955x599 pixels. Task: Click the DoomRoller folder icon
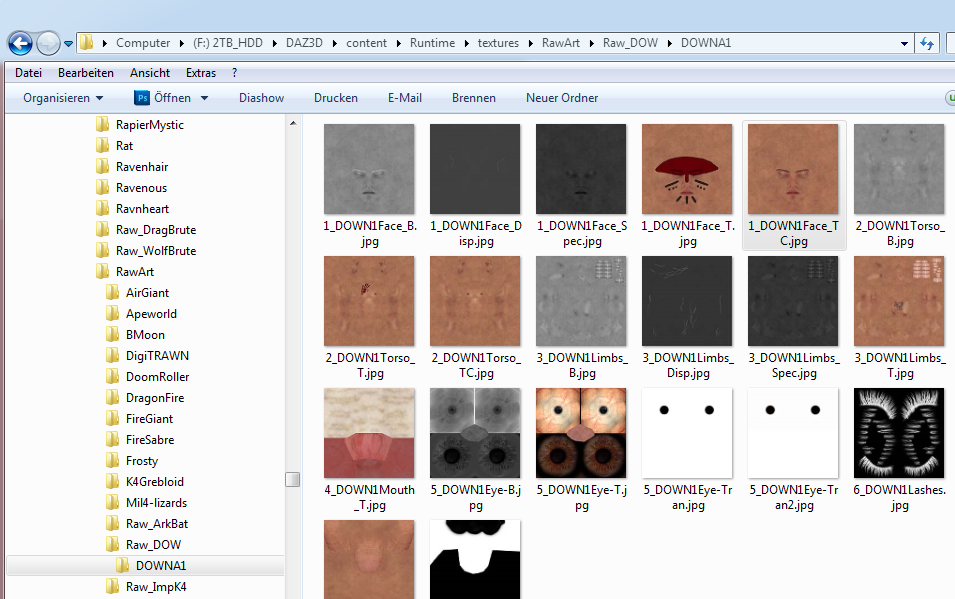coord(113,377)
